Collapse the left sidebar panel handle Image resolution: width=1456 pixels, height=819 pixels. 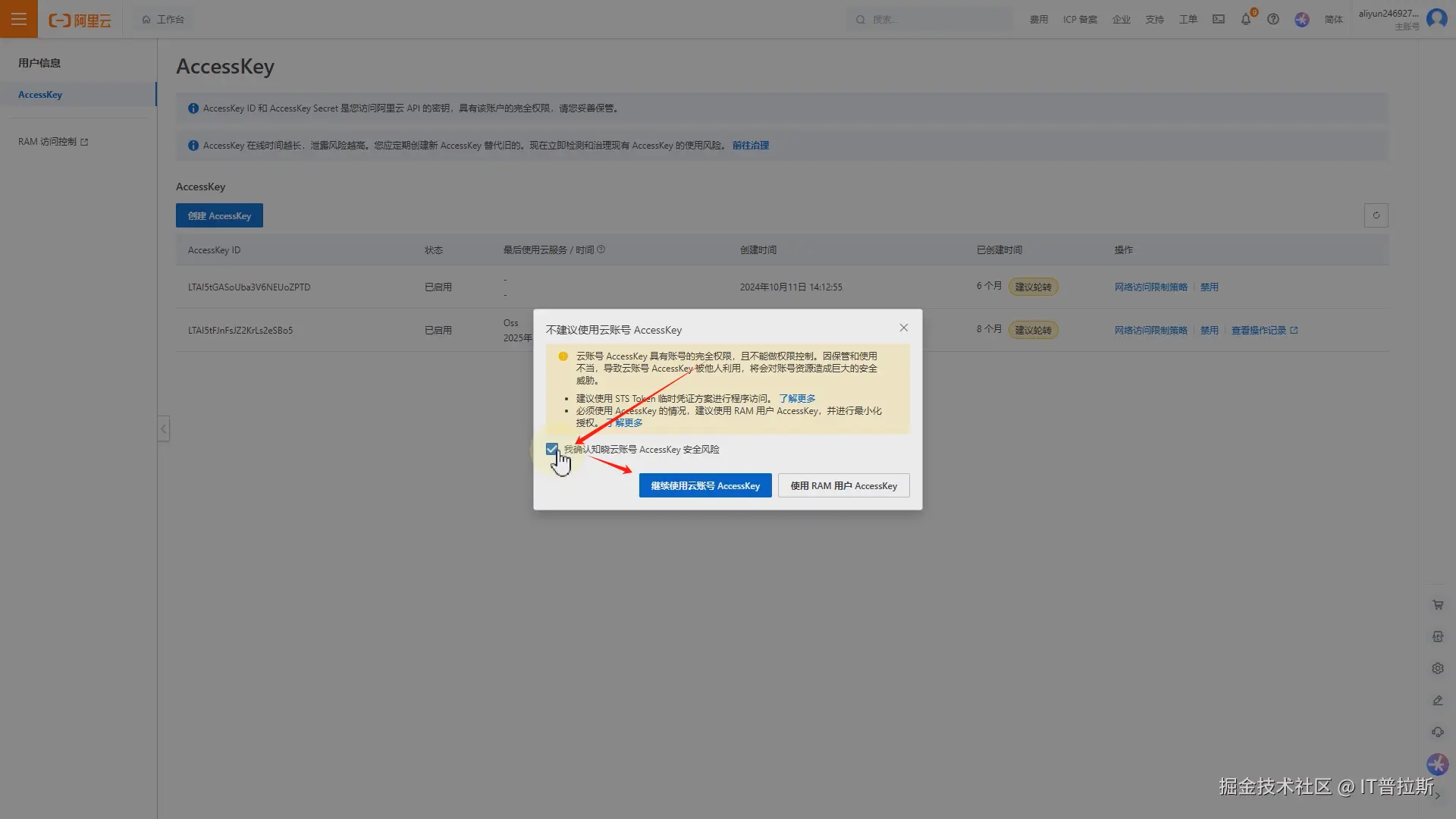tap(163, 429)
